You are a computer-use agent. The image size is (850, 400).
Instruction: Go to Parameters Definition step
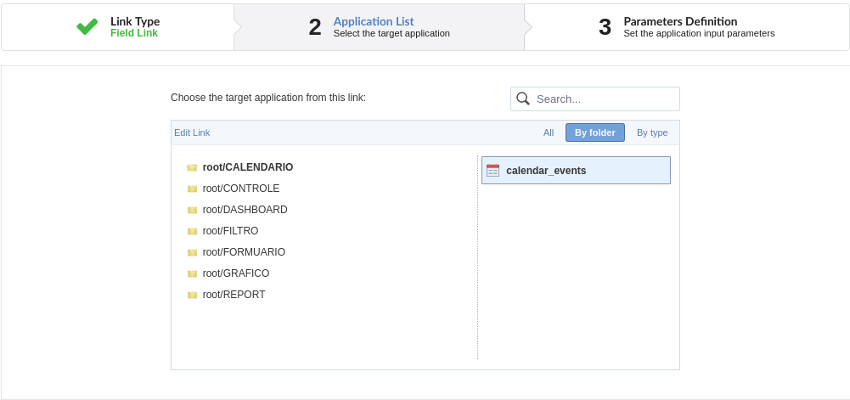(x=686, y=27)
